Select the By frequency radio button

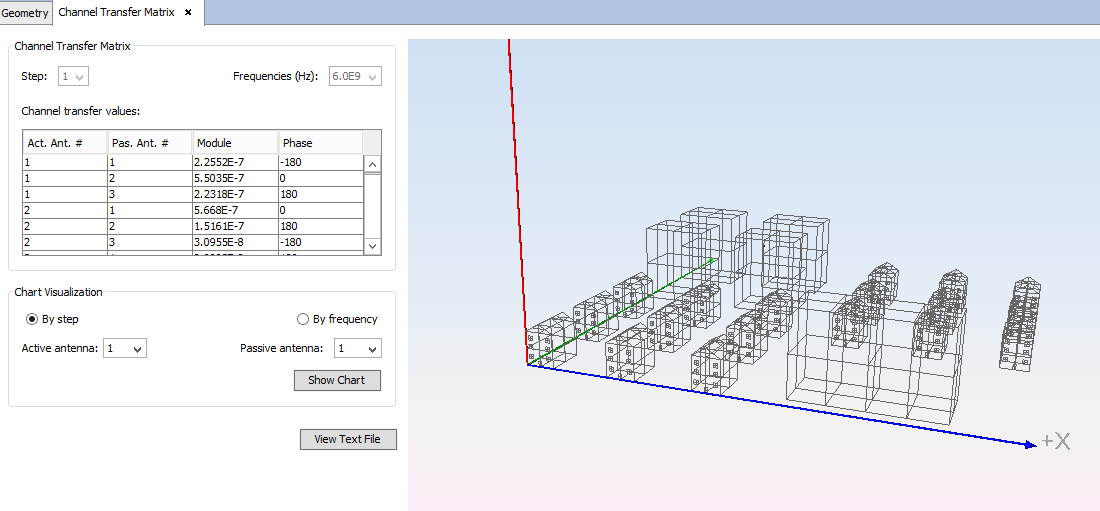click(x=303, y=319)
